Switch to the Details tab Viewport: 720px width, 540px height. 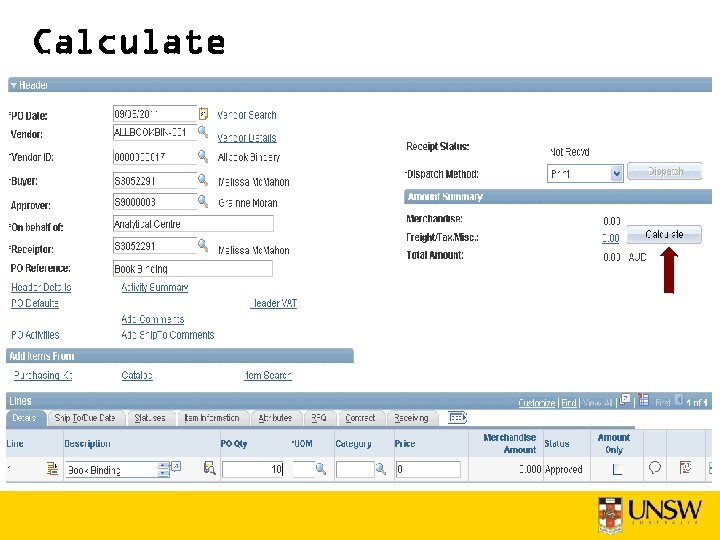[x=24, y=418]
